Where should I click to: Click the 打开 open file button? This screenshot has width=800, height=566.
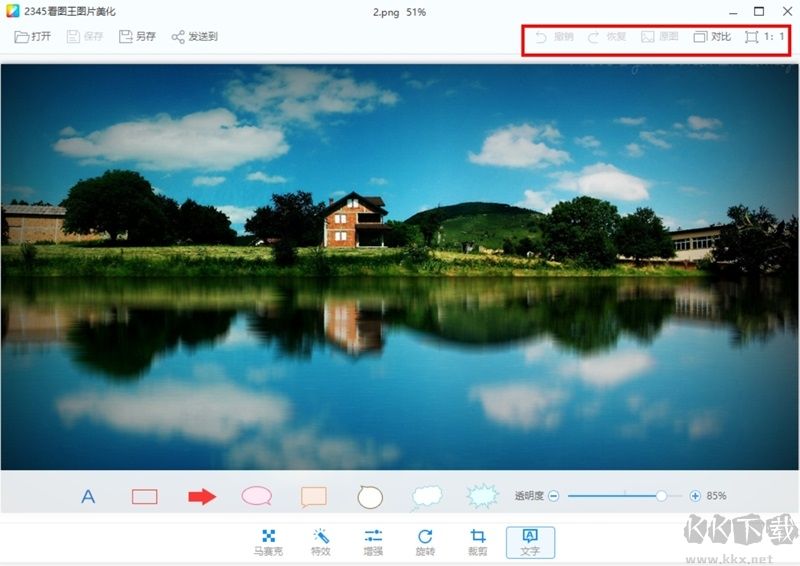(x=33, y=37)
